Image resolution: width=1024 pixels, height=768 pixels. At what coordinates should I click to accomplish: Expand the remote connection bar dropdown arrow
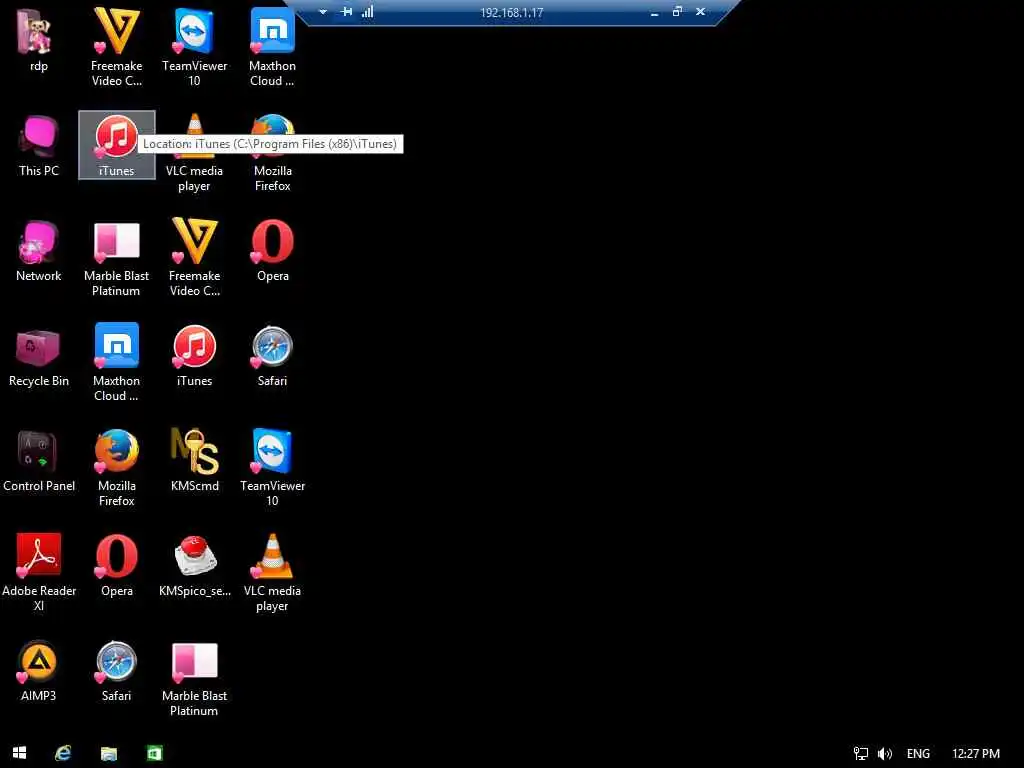tap(323, 12)
